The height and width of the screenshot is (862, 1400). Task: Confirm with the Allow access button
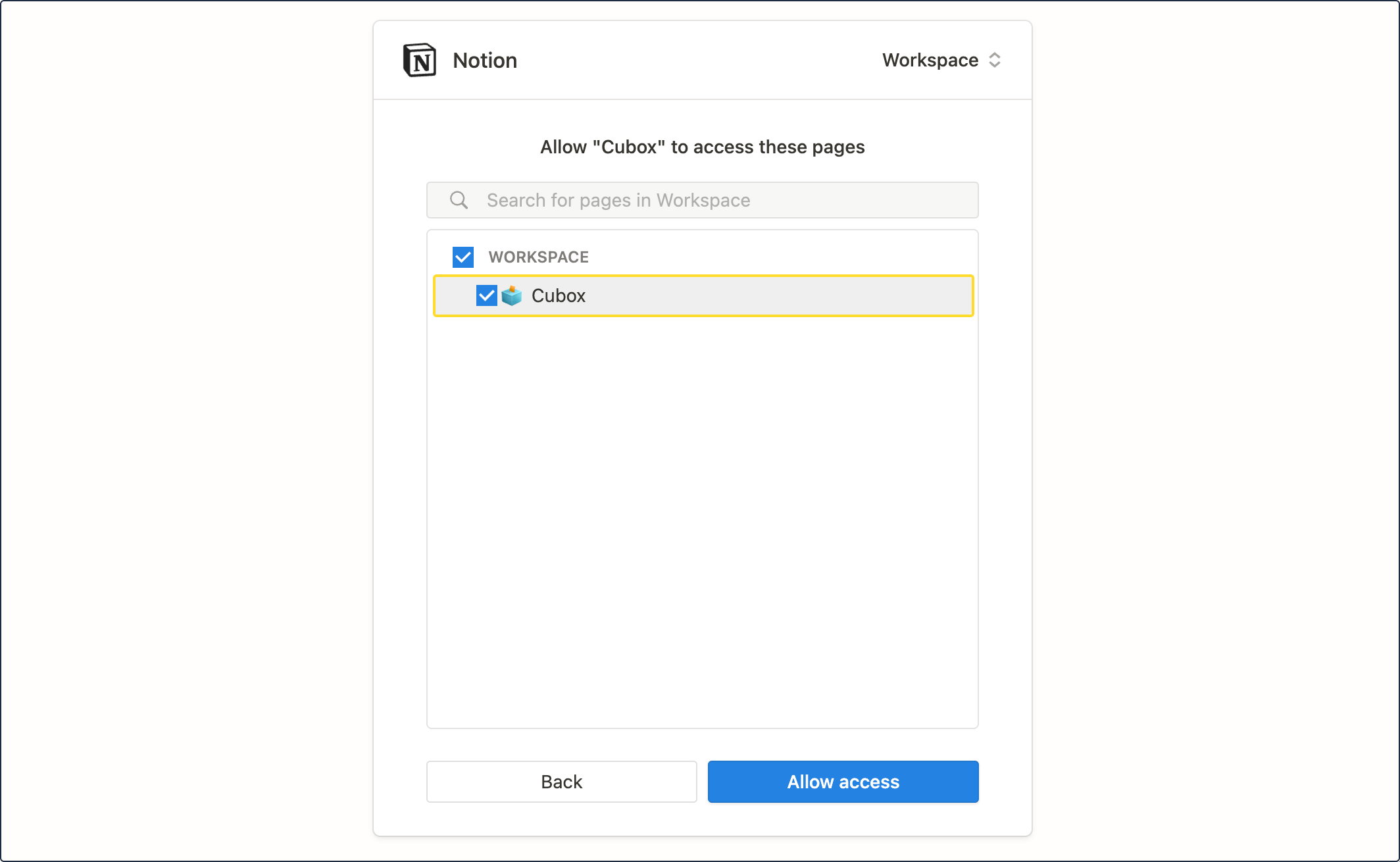click(843, 782)
